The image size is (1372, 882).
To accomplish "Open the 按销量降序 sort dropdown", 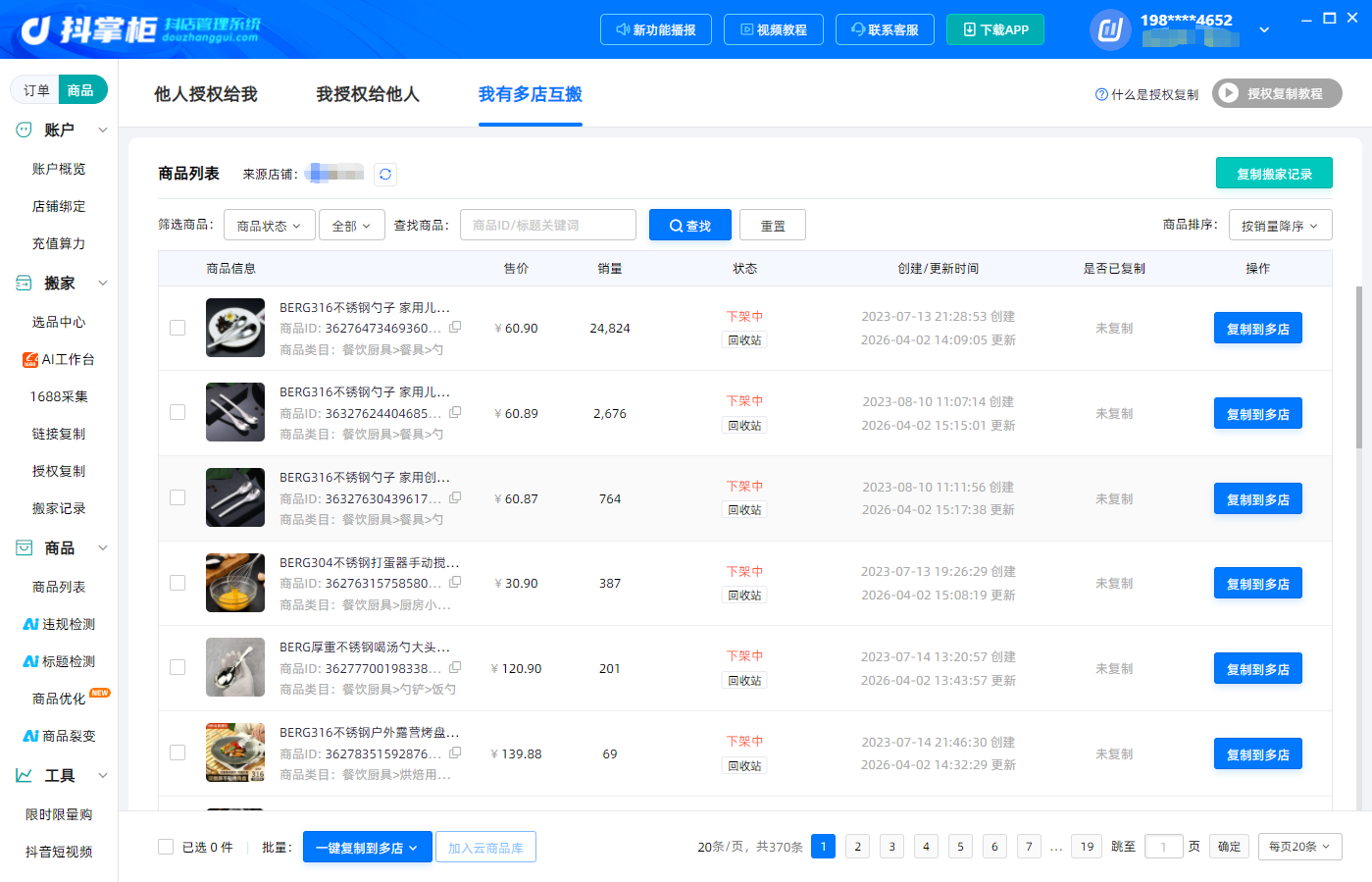I will [1281, 225].
